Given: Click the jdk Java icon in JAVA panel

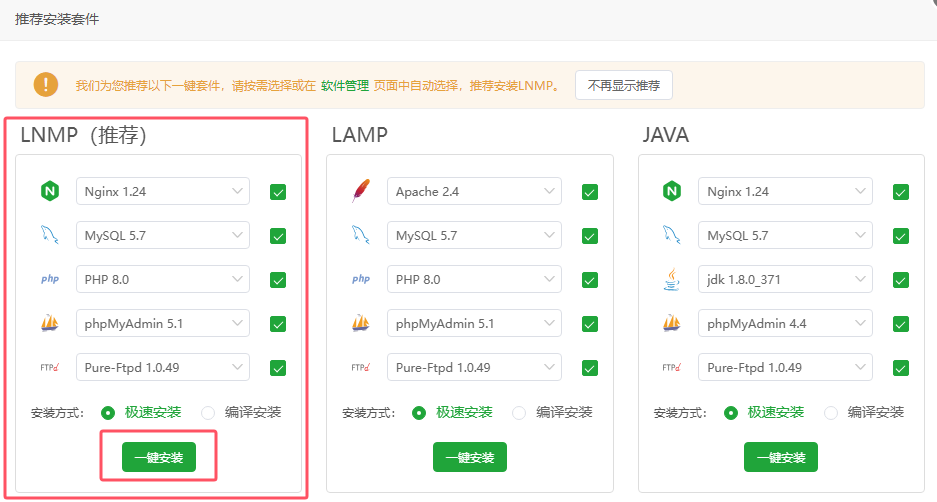Looking at the screenshot, I should tap(672, 280).
